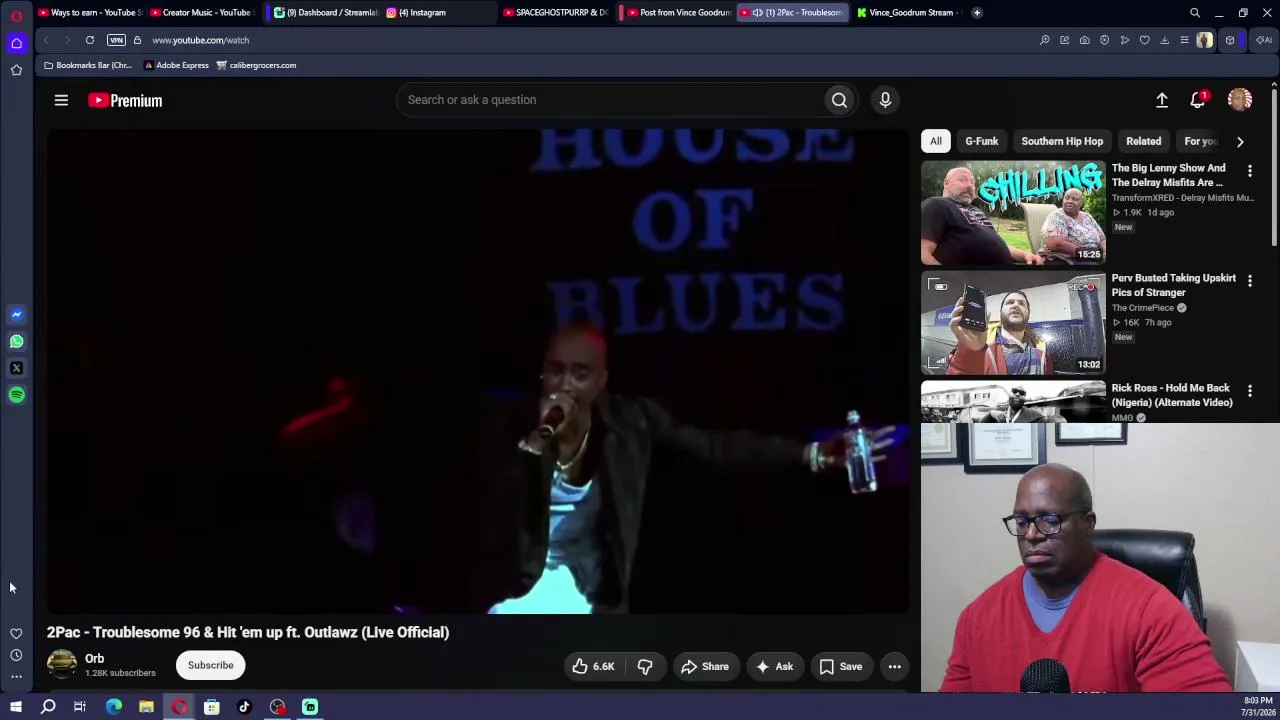The width and height of the screenshot is (1280, 720).
Task: Open Perv Busted Taking Upskirt thumbnail
Action: pyautogui.click(x=1013, y=323)
